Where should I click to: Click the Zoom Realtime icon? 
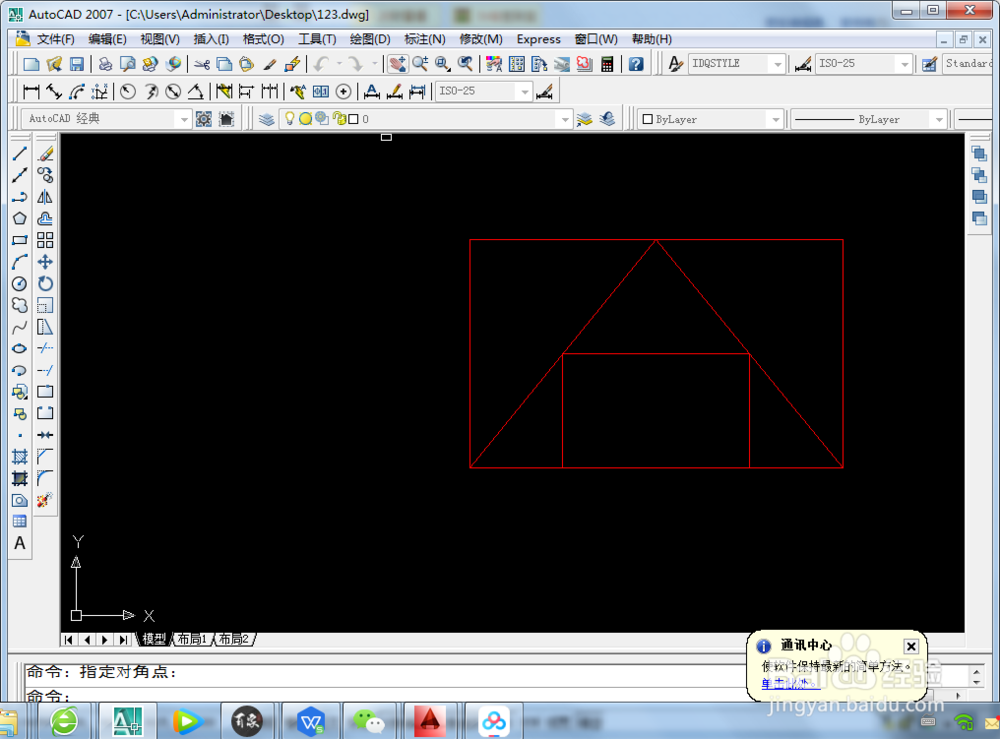click(x=420, y=64)
